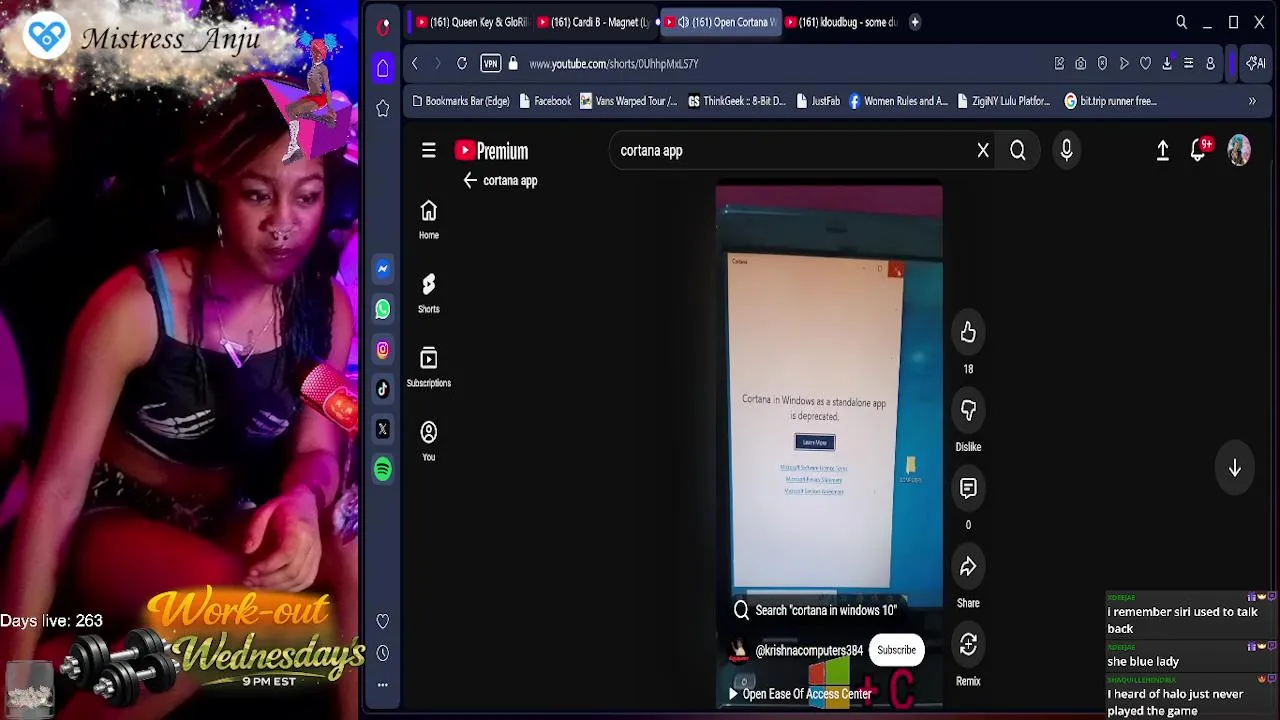Image resolution: width=1280 pixels, height=720 pixels.
Task: Click the sidebar star bookmarks icon
Action: 383,109
